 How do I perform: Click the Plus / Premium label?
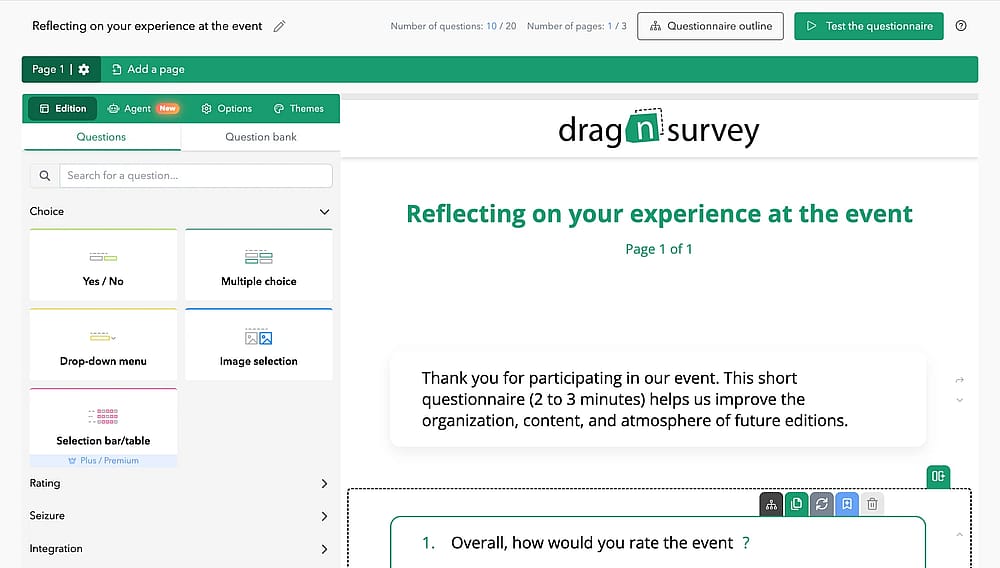point(103,460)
